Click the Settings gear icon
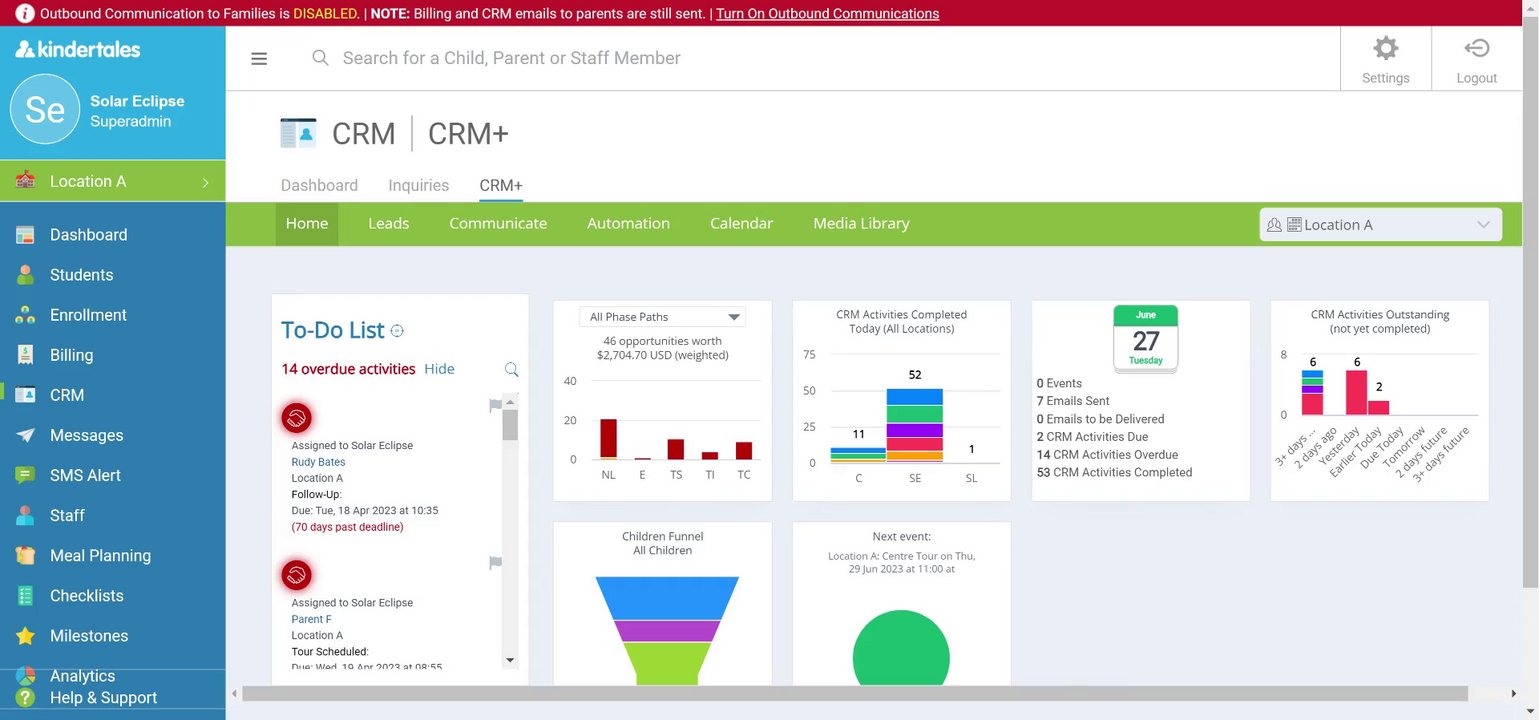 1385,48
